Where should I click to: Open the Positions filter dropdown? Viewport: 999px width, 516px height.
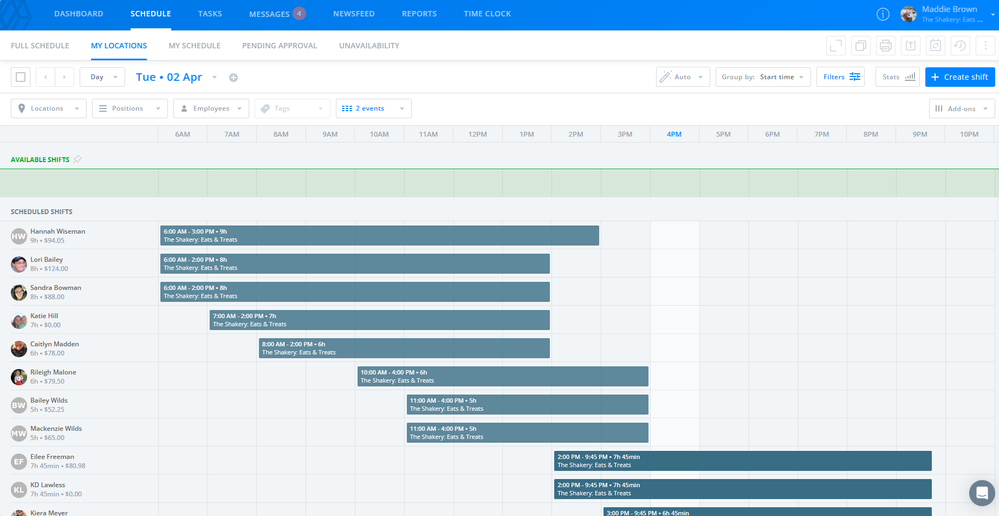pyautogui.click(x=130, y=108)
